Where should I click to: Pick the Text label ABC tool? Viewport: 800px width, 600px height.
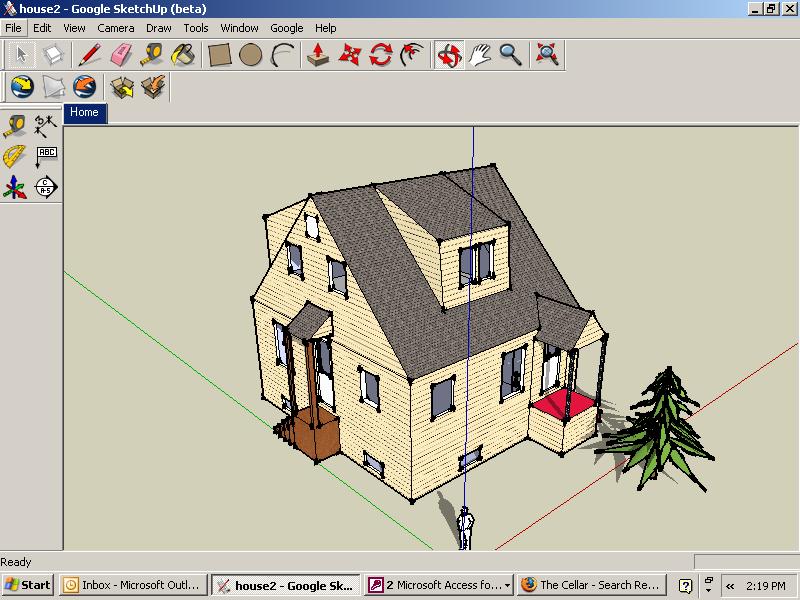pyautogui.click(x=46, y=156)
